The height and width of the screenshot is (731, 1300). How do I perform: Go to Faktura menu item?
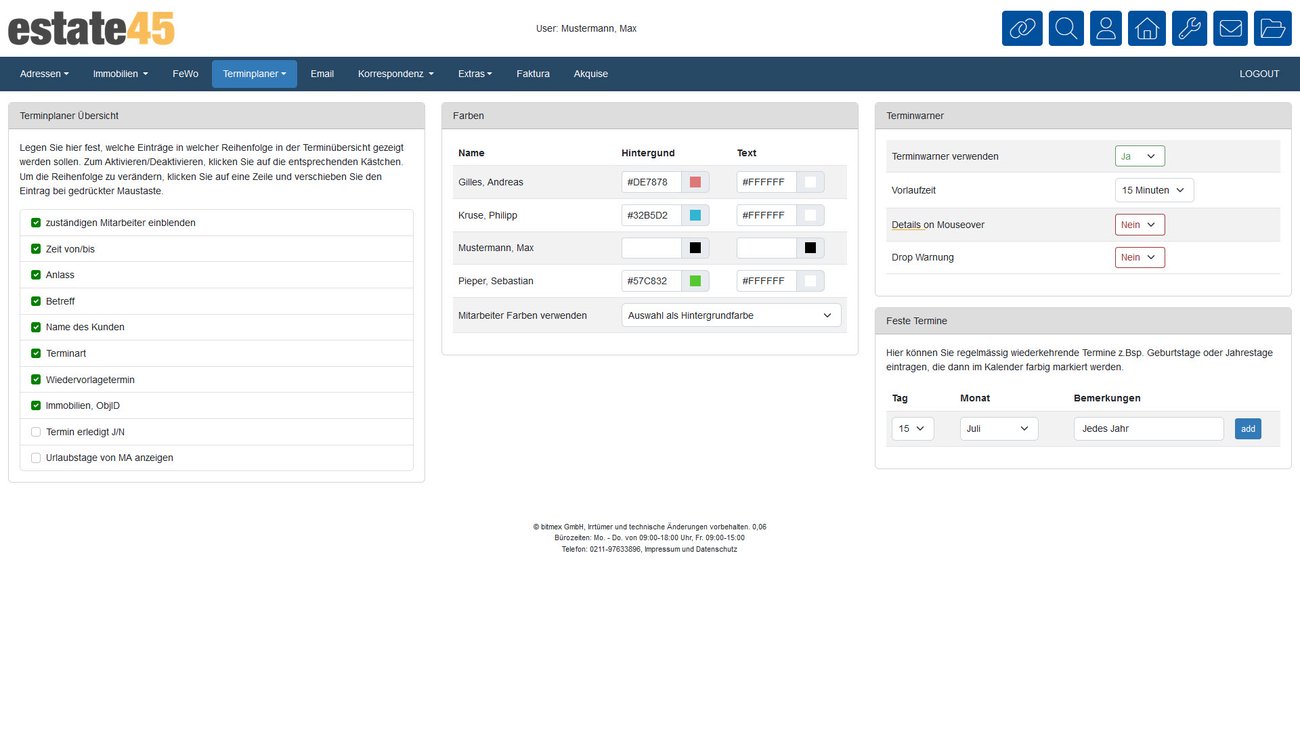pyautogui.click(x=533, y=74)
